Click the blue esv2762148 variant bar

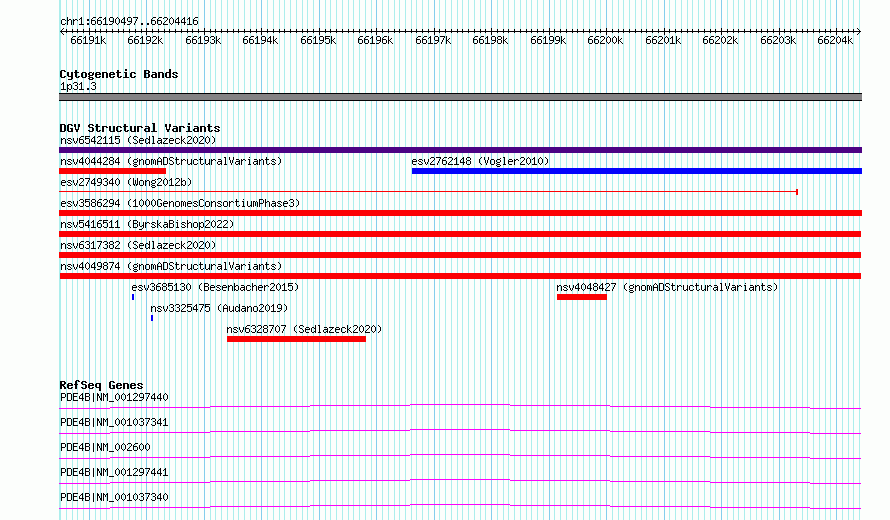point(637,171)
